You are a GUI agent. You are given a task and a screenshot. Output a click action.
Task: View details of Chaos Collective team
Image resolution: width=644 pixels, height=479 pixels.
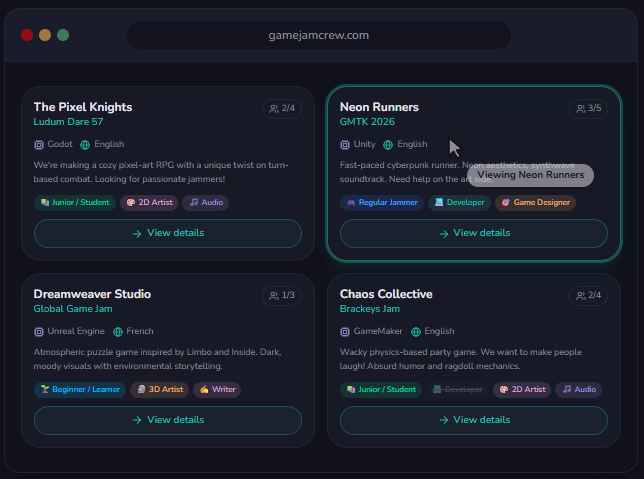pos(473,420)
